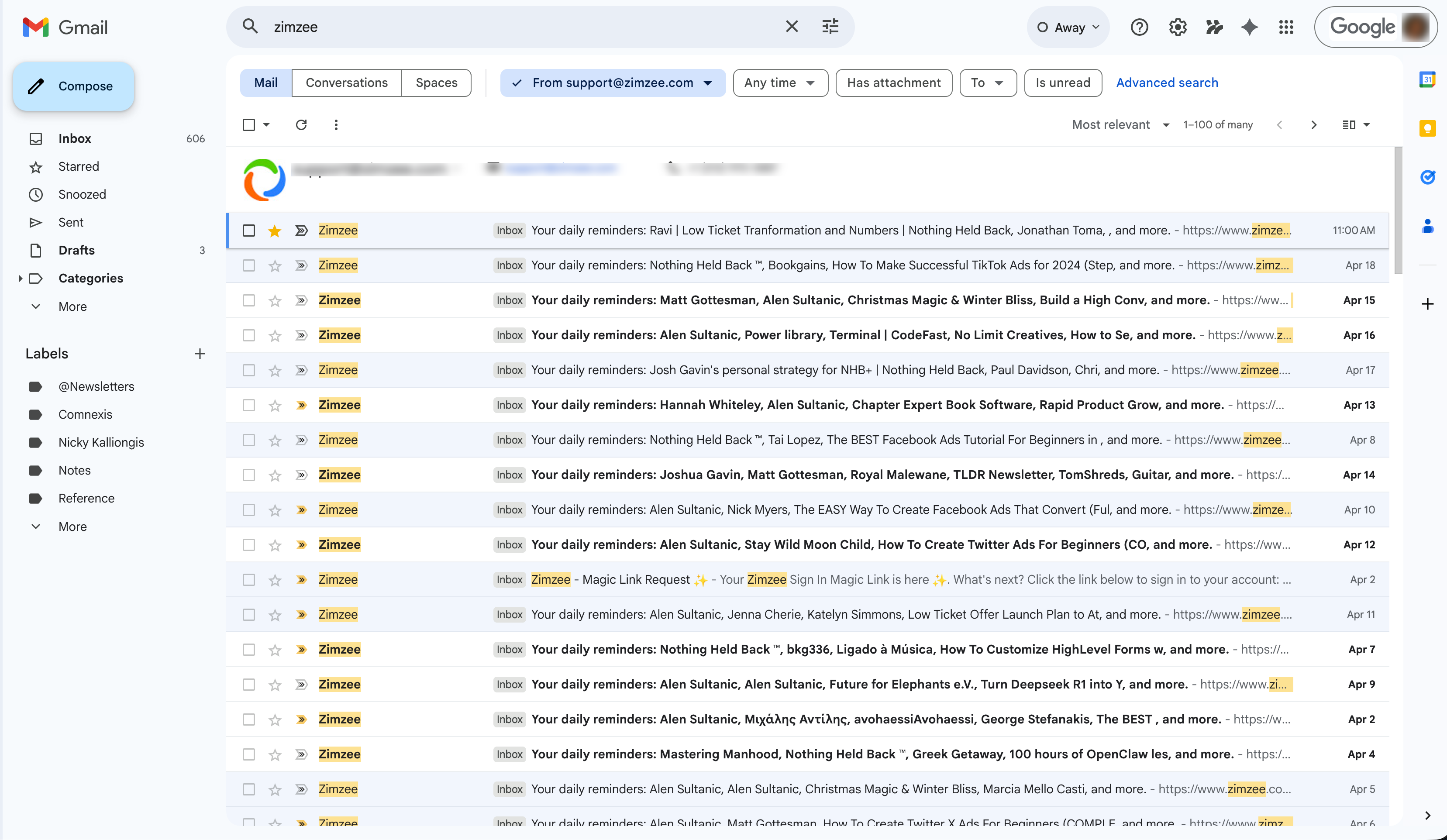Screen dimensions: 1447x840
Task: Open Google Tasks side panel
Action: click(x=1427, y=177)
